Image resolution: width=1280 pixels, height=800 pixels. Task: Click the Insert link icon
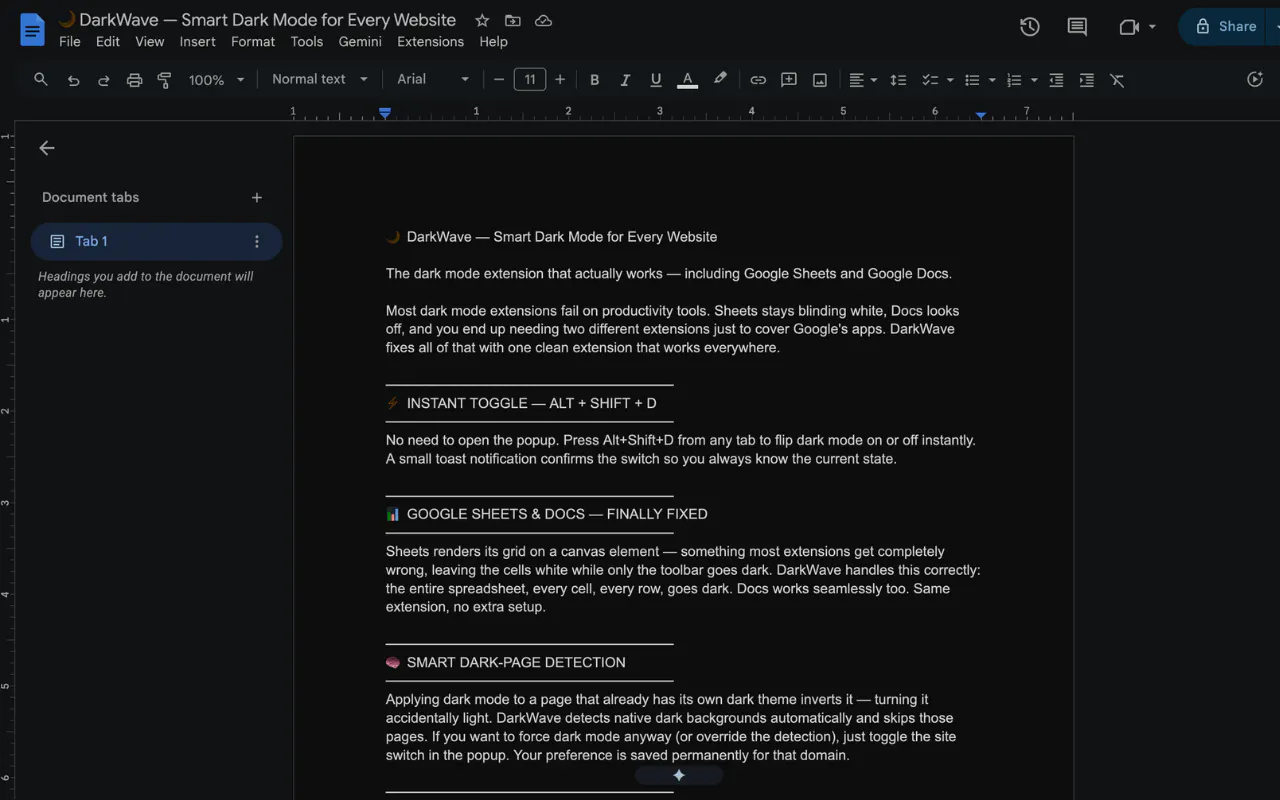pos(758,80)
